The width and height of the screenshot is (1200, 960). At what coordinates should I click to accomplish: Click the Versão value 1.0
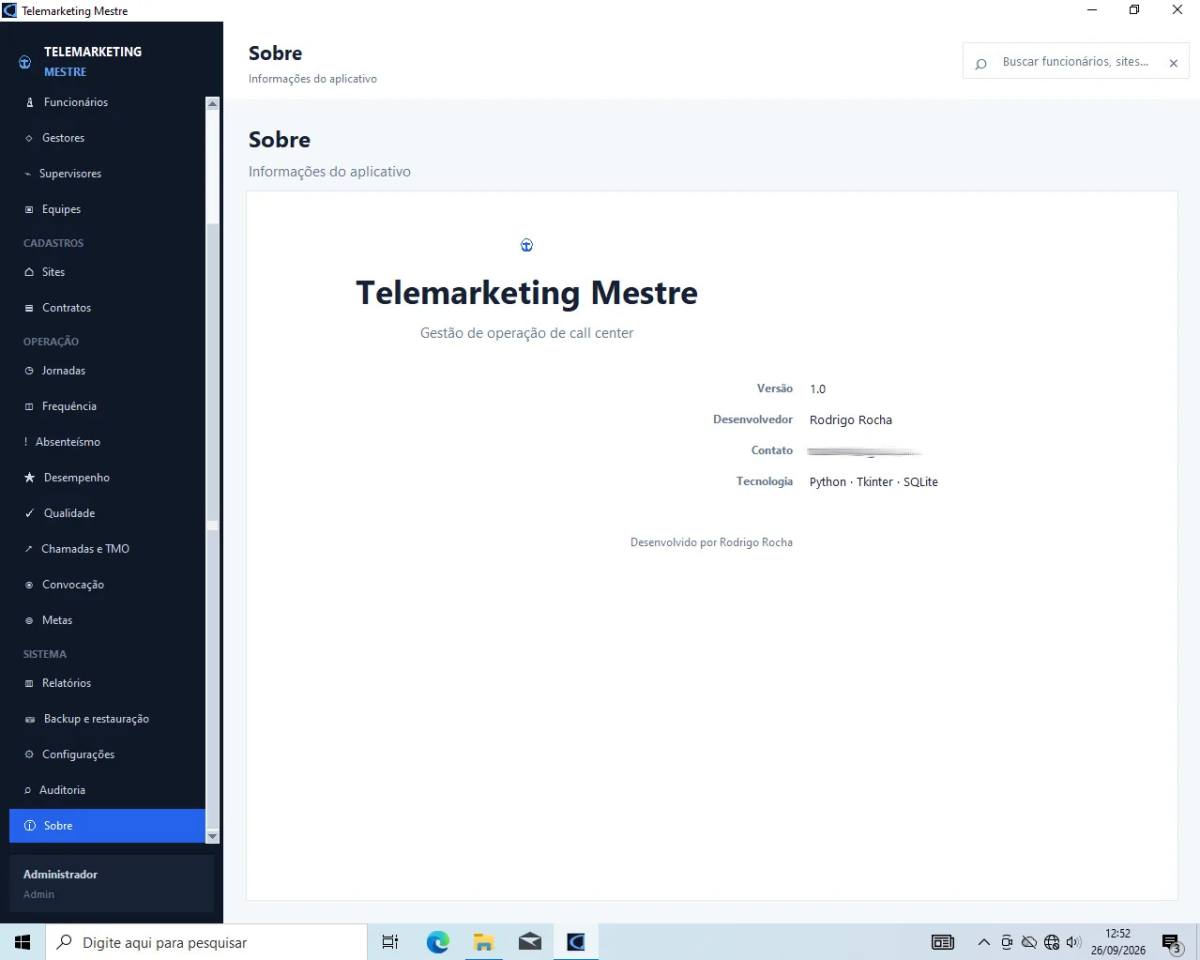pyautogui.click(x=818, y=389)
